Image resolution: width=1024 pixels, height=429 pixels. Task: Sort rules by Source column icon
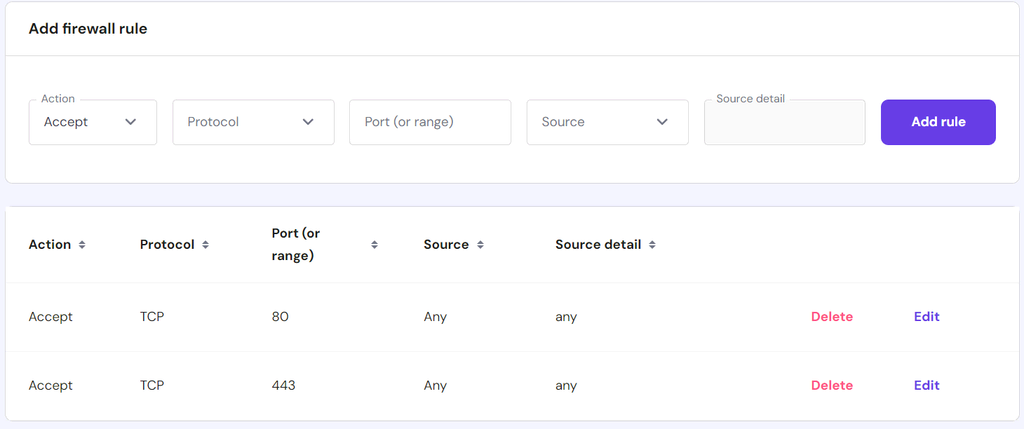coord(480,245)
